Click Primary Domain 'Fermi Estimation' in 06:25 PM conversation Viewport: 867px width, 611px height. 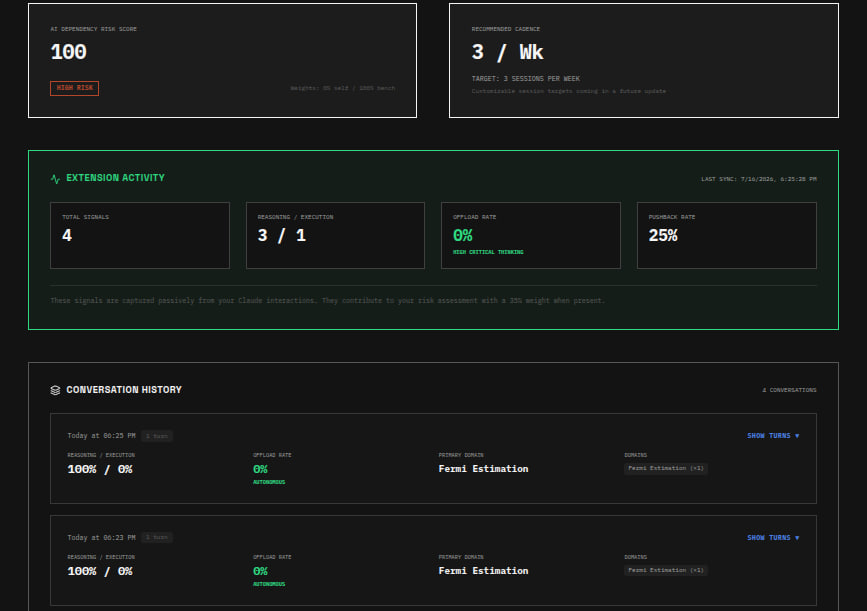coord(483,469)
